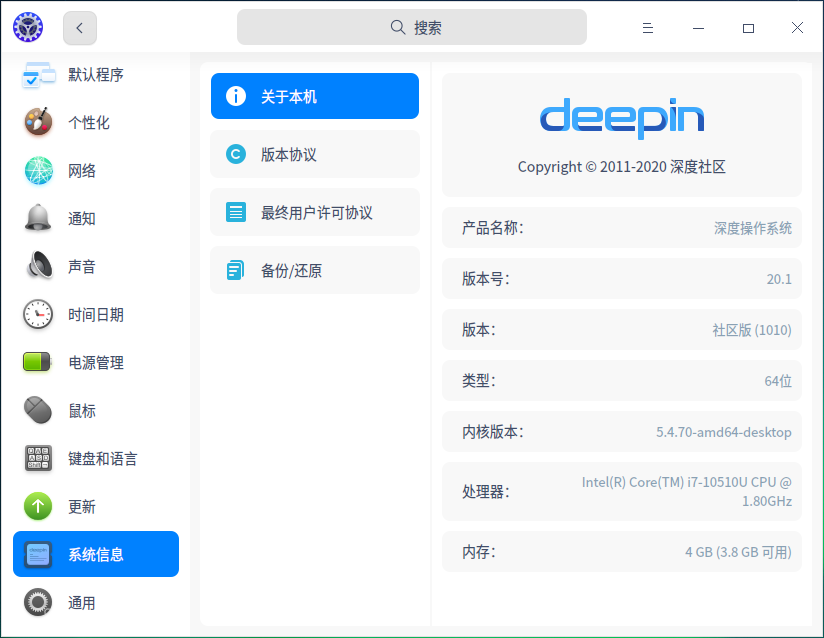Open the 版本协议 page
This screenshot has width=824, height=638.
[315, 154]
